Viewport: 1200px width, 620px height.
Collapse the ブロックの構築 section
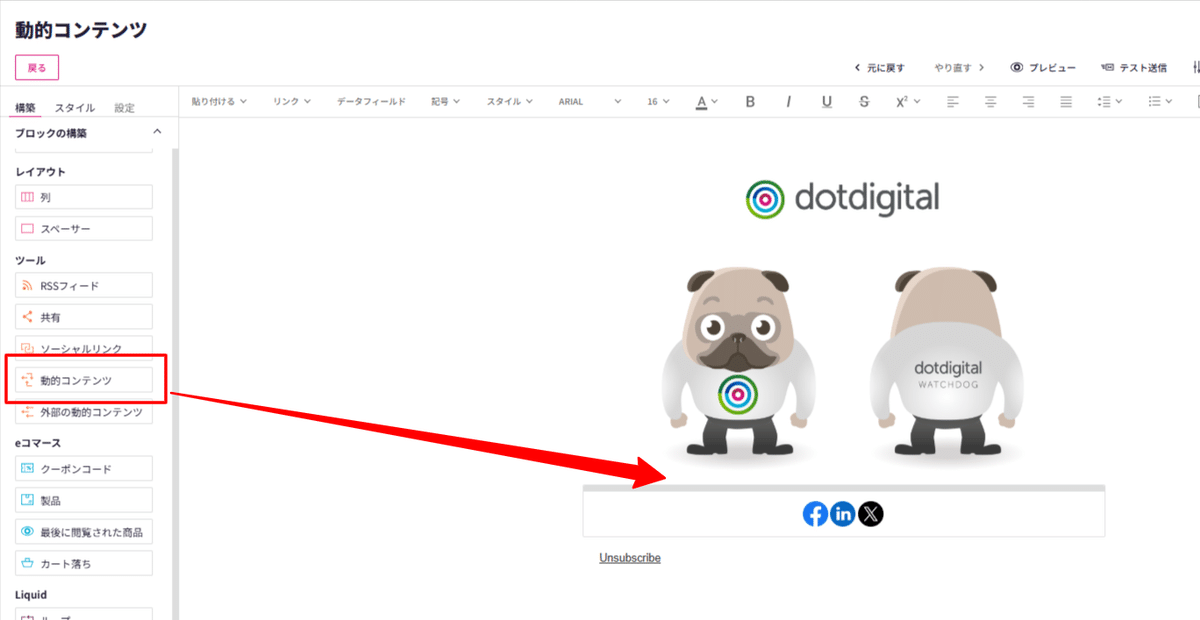tap(156, 131)
